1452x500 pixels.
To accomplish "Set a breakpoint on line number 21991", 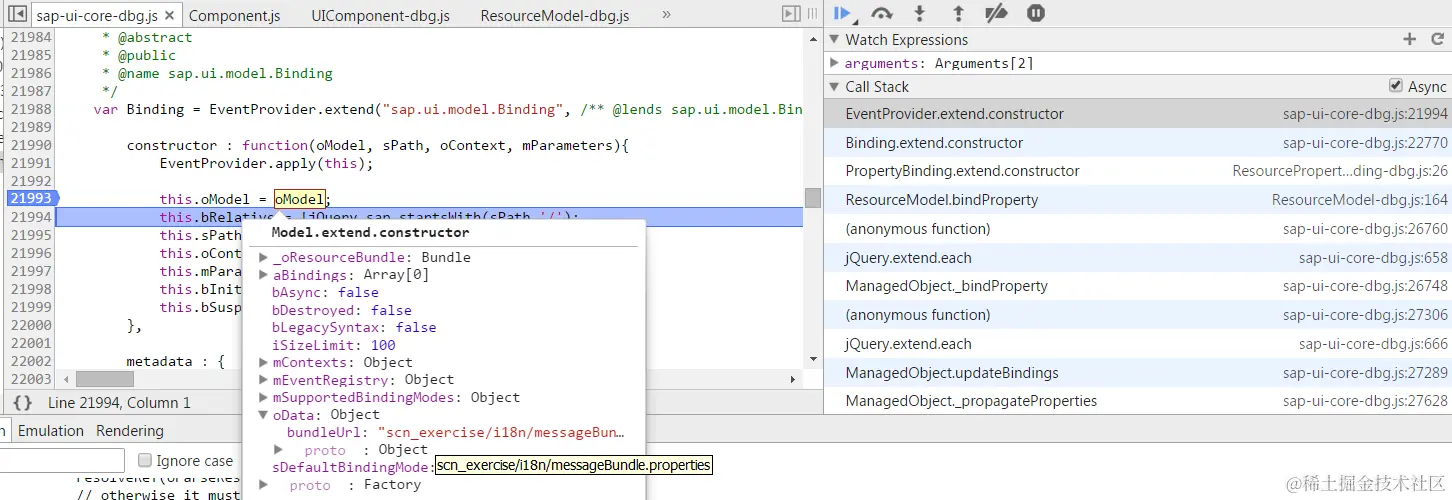I will pyautogui.click(x=31, y=163).
